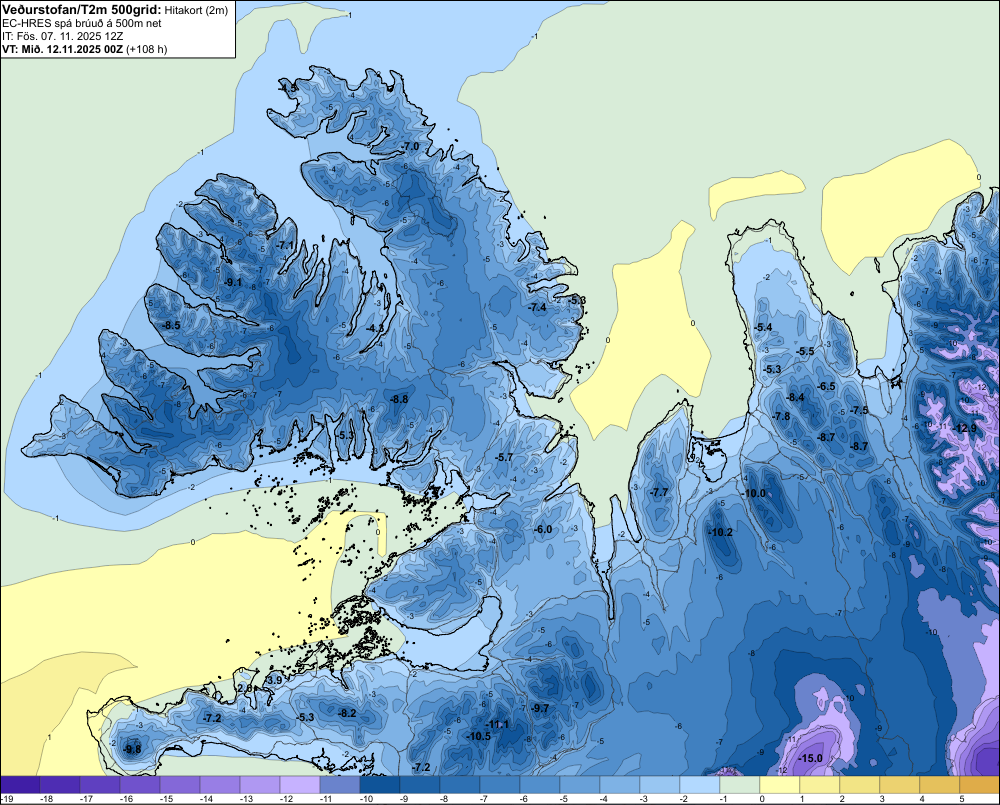Click the VT: Mið. 12.11.2025 00Z line
This screenshot has height=805, width=1000.
pos(62,49)
